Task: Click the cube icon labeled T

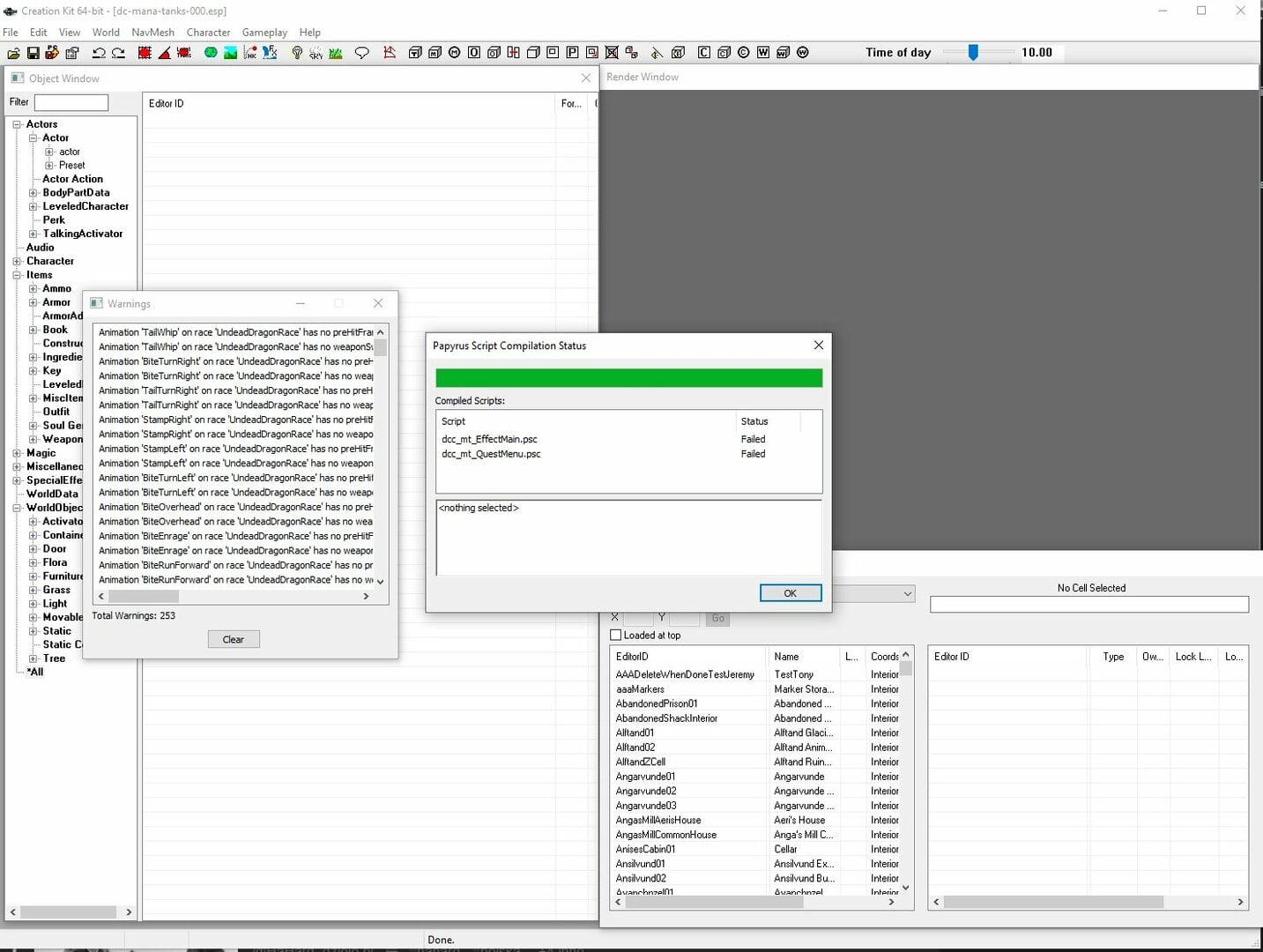Action: click(x=415, y=53)
